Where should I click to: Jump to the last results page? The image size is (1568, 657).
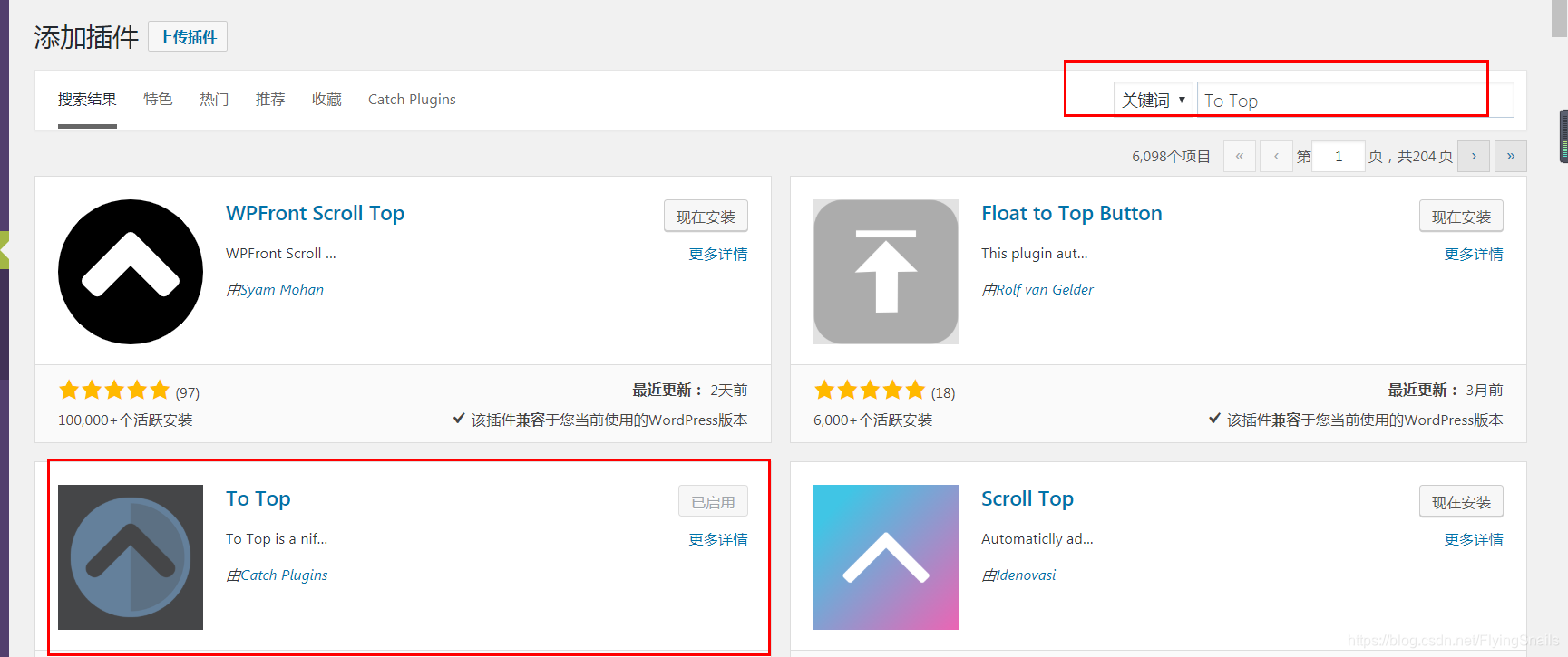(1511, 156)
